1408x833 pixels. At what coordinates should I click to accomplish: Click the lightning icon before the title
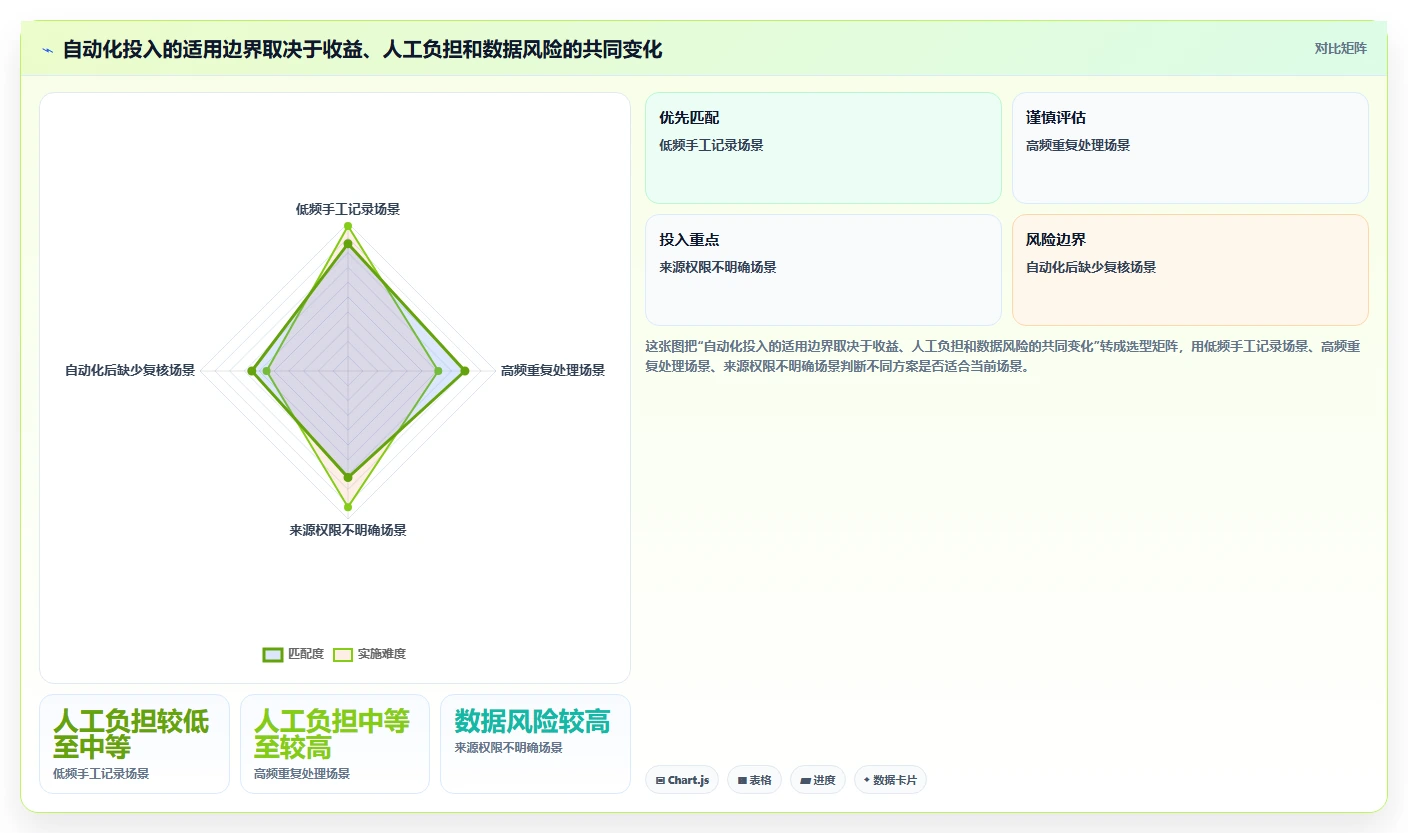pyautogui.click(x=48, y=50)
